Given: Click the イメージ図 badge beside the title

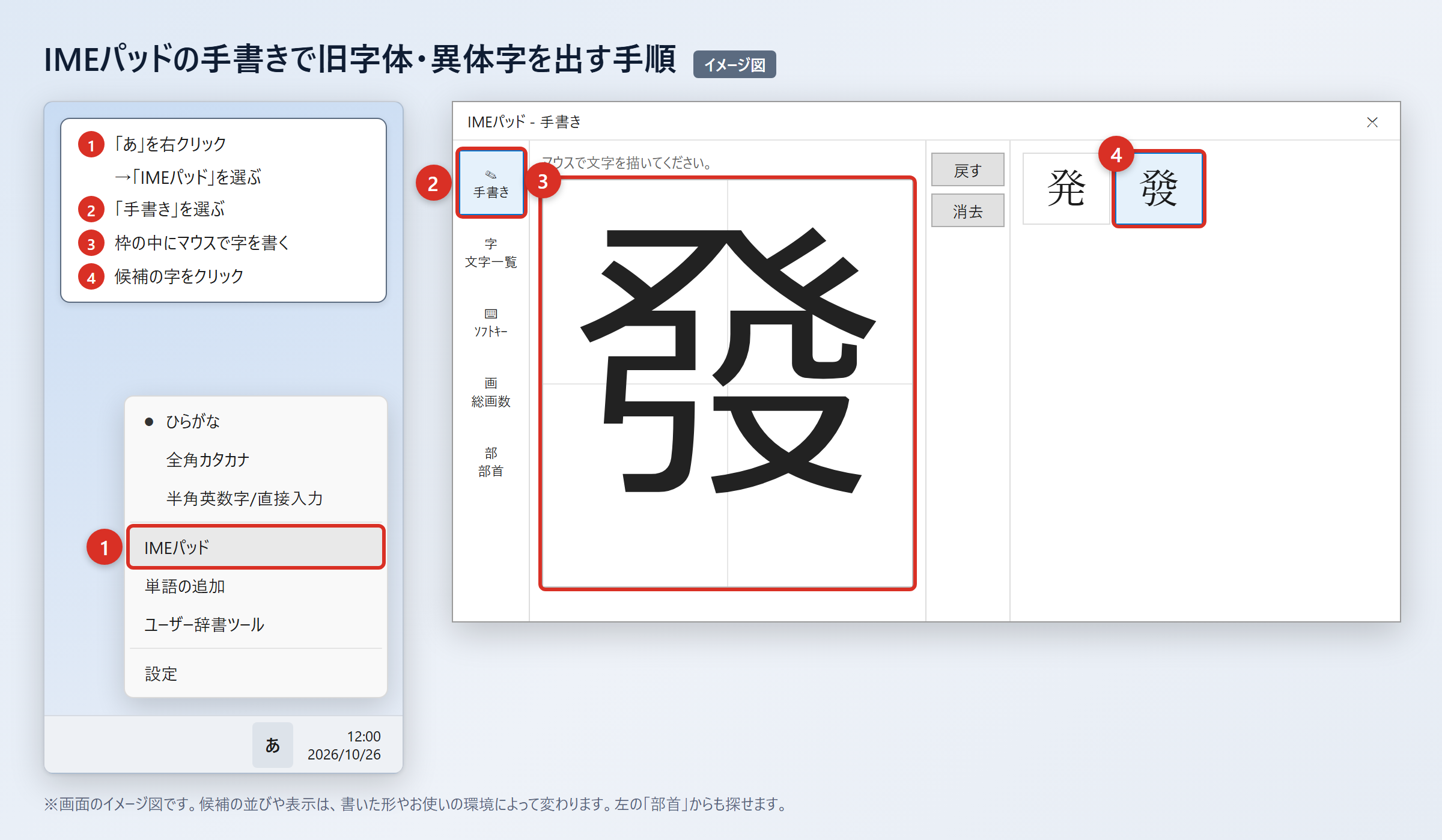Looking at the screenshot, I should tap(734, 64).
